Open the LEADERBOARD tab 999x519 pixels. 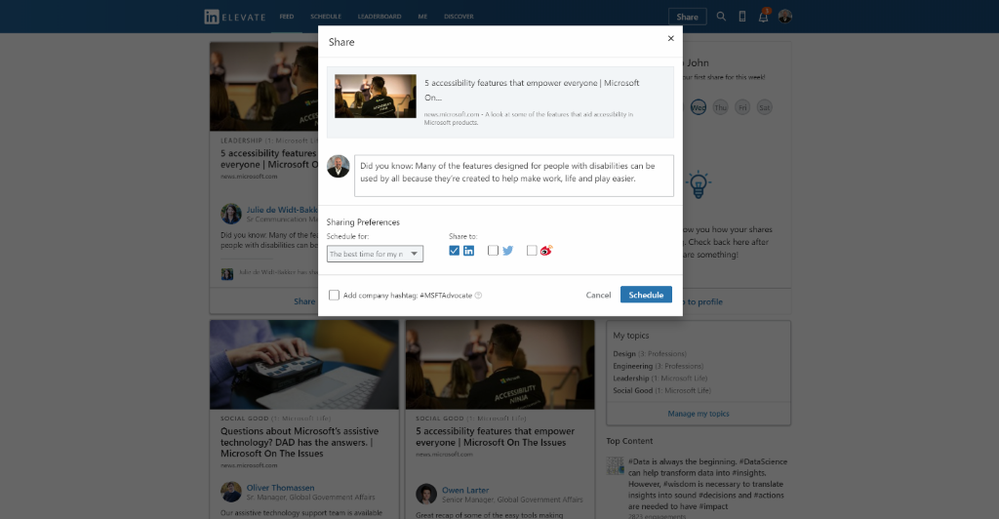click(x=379, y=17)
